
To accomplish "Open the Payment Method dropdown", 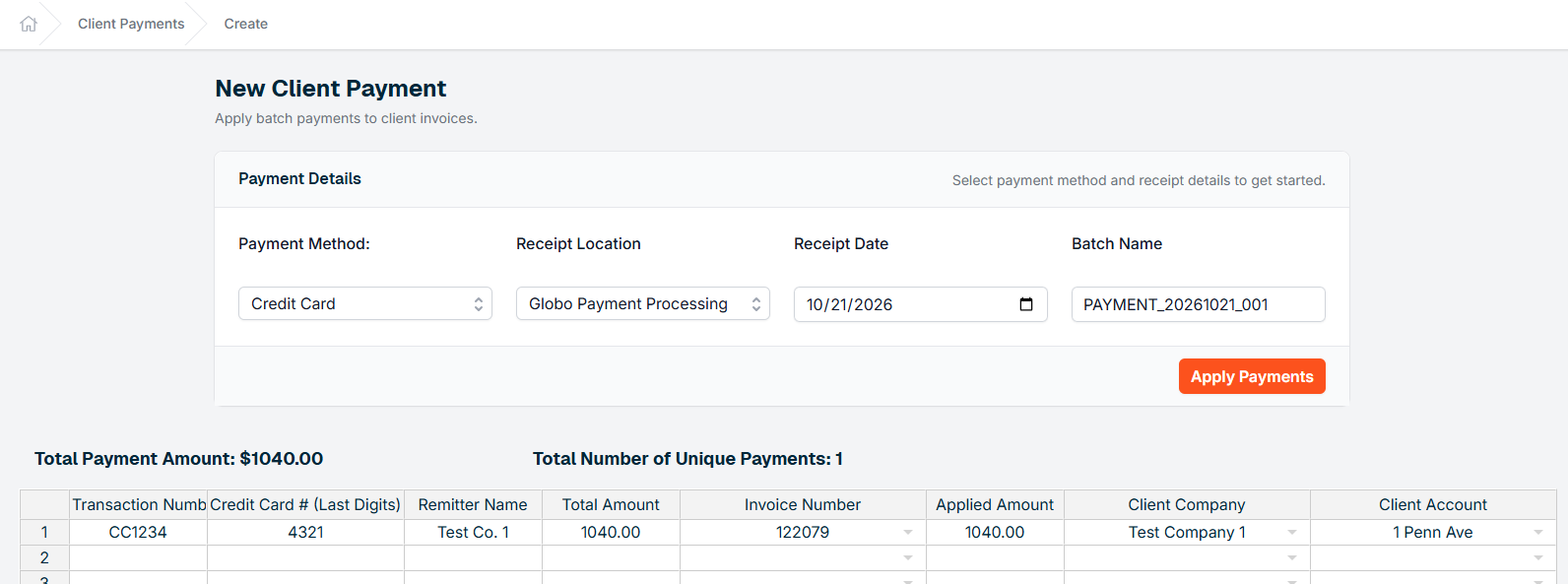I will 365,303.
